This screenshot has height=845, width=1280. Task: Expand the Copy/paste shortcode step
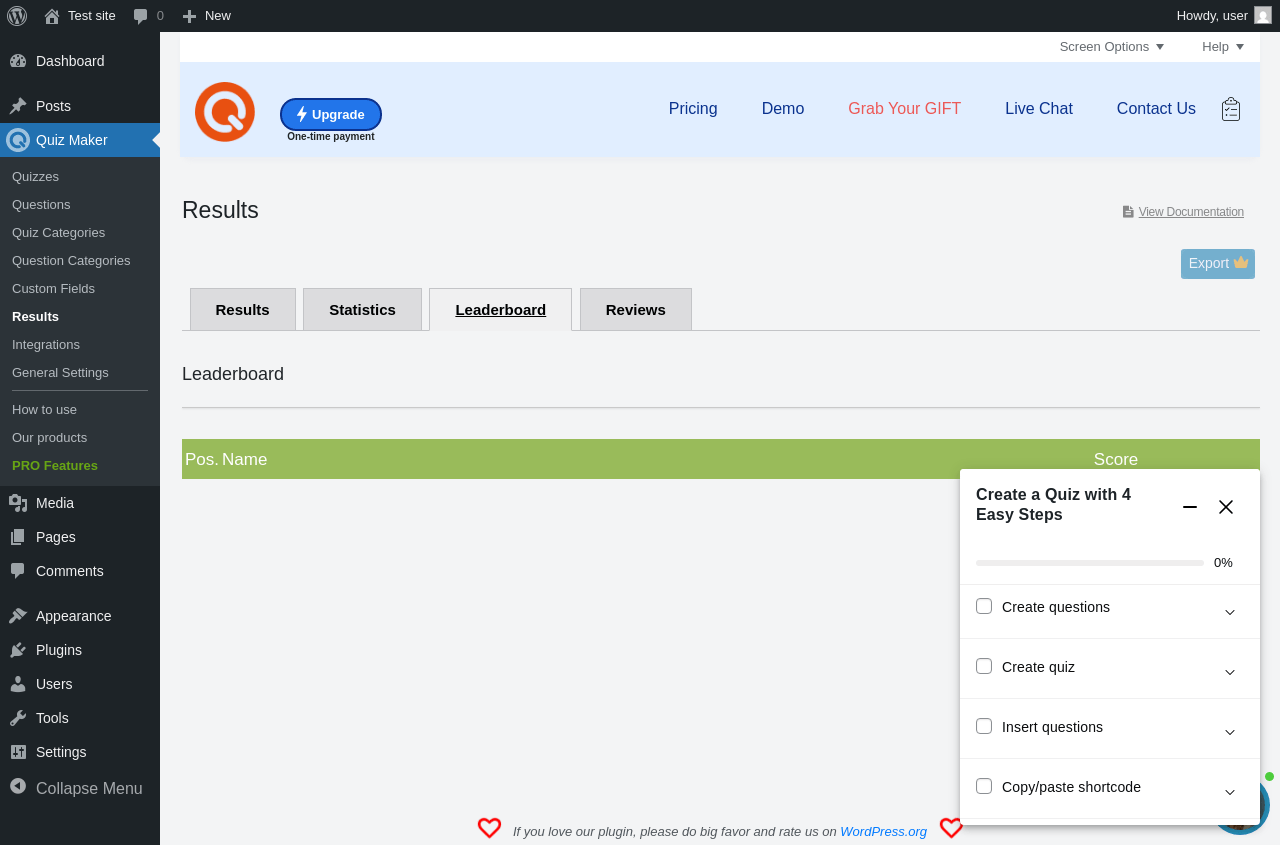1230,792
